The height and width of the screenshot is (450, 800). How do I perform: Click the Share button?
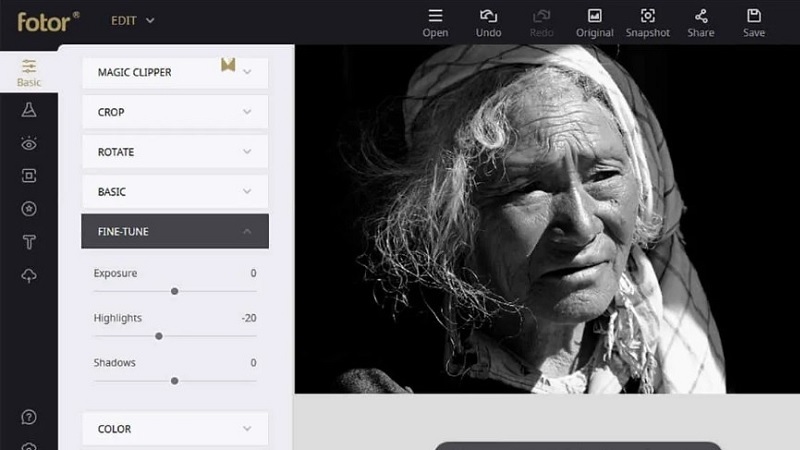[x=701, y=22]
